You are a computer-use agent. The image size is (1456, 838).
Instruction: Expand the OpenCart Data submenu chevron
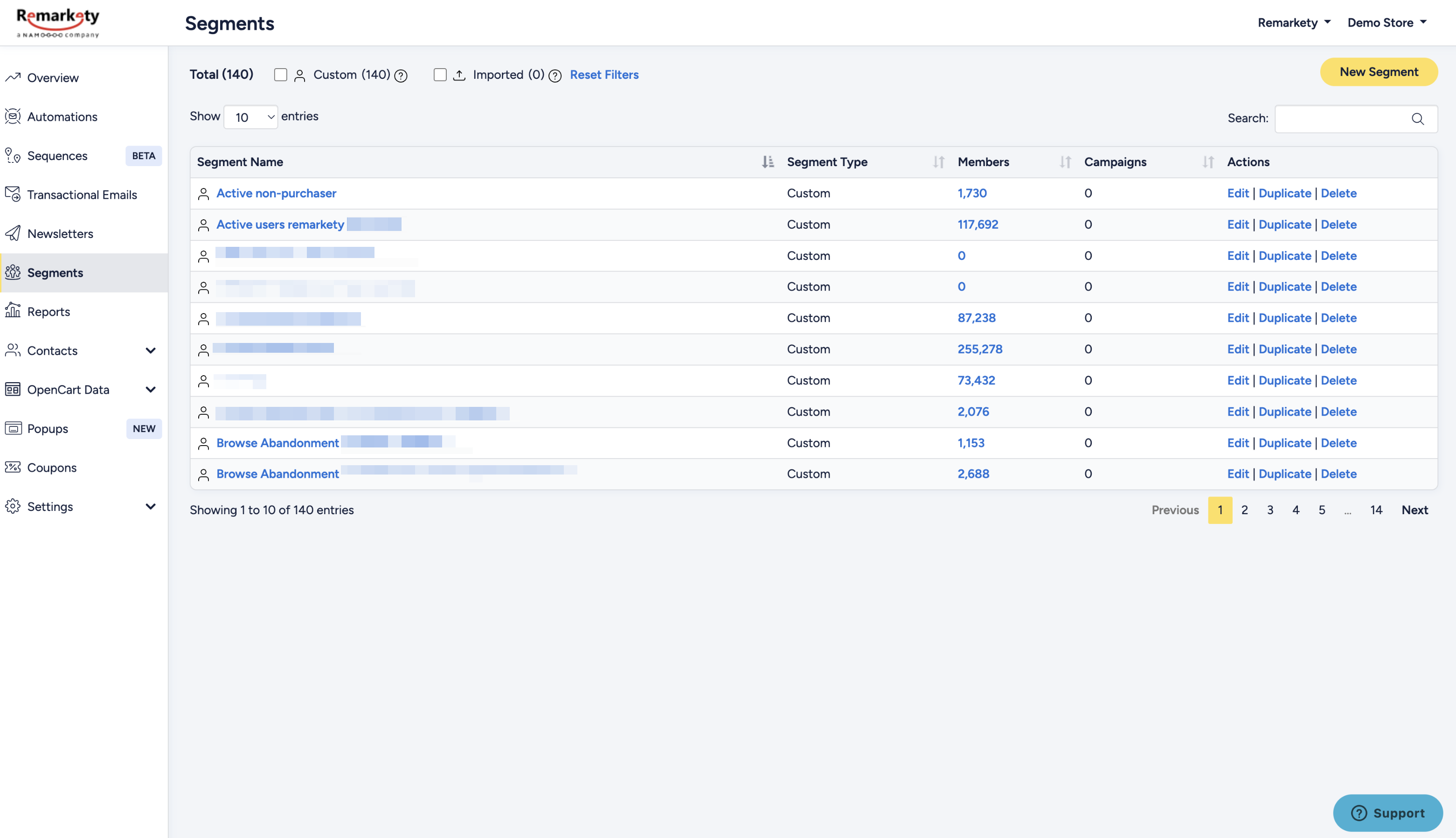150,389
